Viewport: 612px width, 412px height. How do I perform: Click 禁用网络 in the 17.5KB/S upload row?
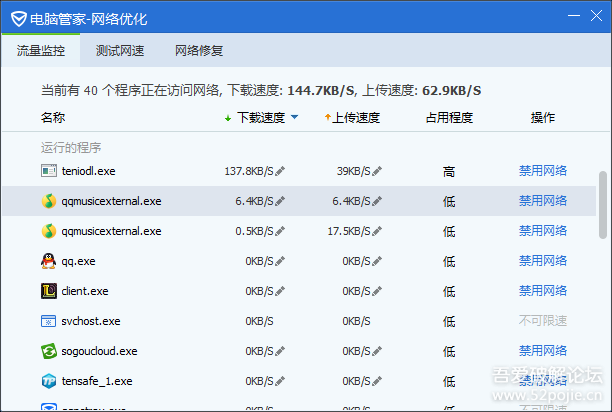click(x=543, y=231)
